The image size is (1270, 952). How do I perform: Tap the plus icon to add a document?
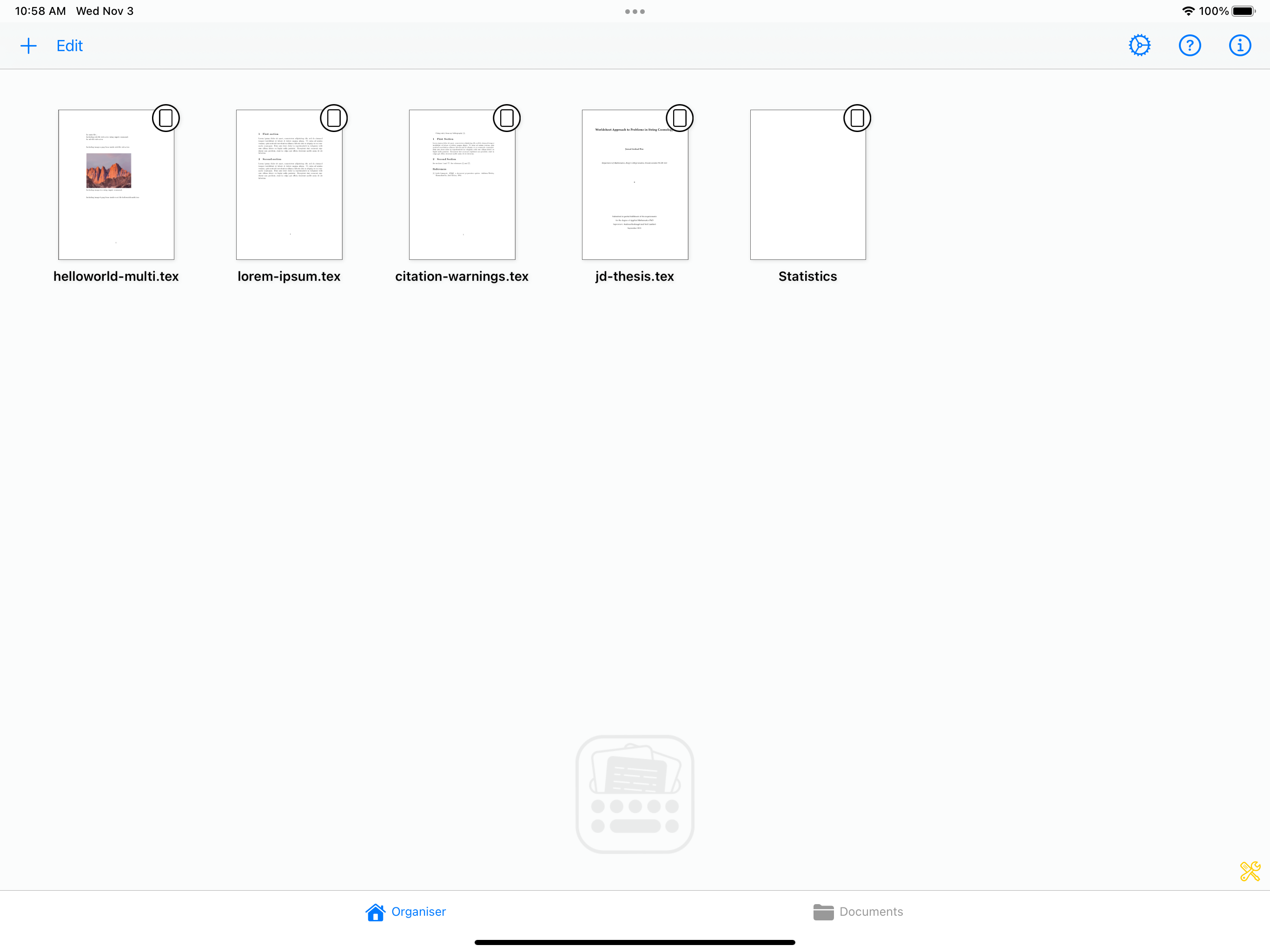pyautogui.click(x=28, y=46)
